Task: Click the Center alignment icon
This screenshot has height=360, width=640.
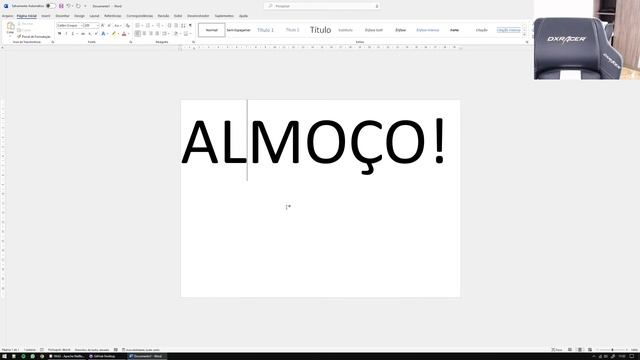Action: point(144,33)
